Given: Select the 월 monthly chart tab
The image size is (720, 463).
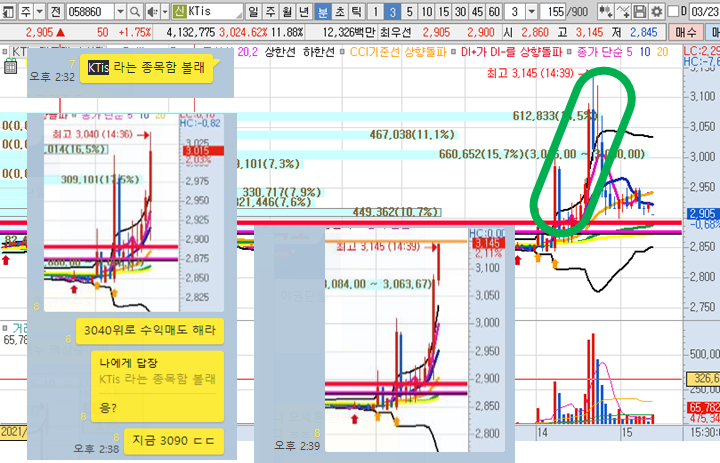Looking at the screenshot, I should [x=287, y=11].
